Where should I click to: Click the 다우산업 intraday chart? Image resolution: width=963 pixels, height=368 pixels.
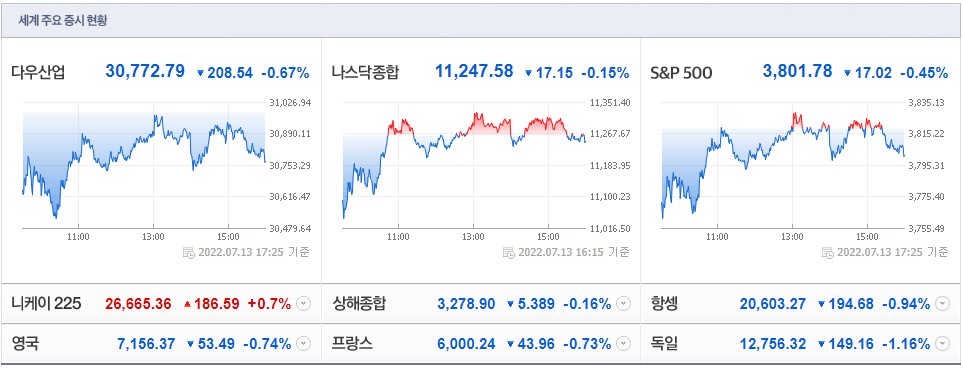144,166
